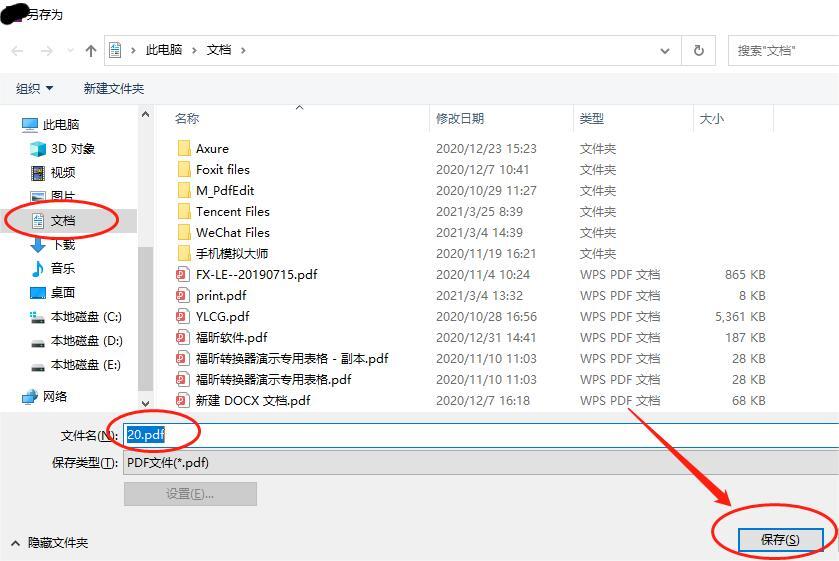The image size is (839, 561).
Task: Click 福昕软件.pdf file icon
Action: 183,337
